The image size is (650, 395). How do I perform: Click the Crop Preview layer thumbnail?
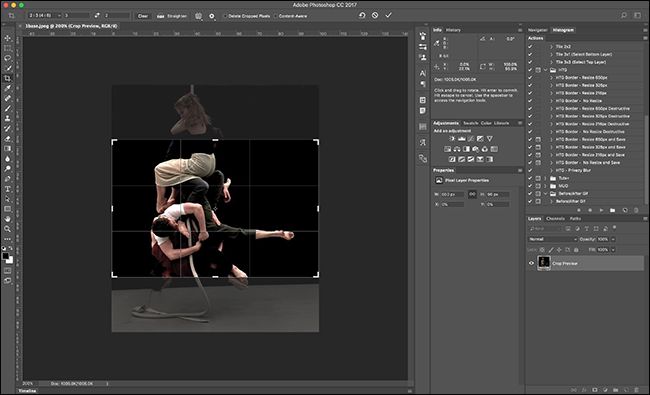click(543, 262)
